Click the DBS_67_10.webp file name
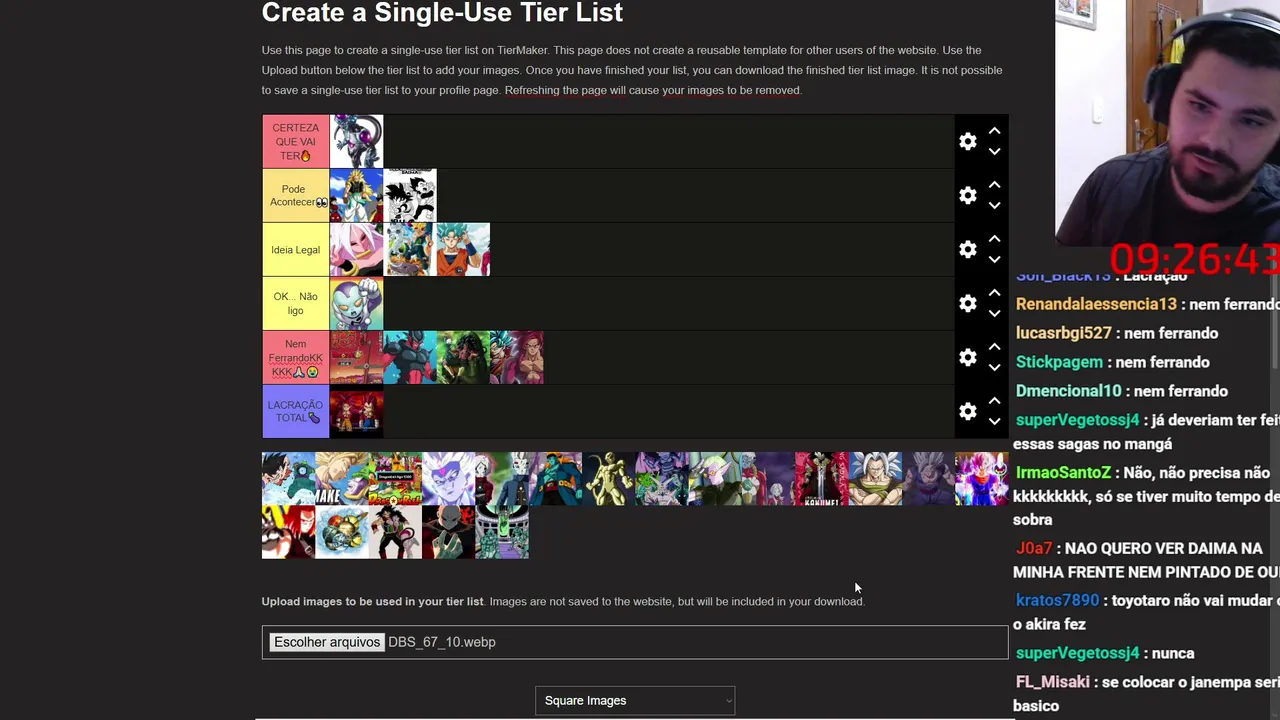This screenshot has height=720, width=1280. click(x=442, y=642)
